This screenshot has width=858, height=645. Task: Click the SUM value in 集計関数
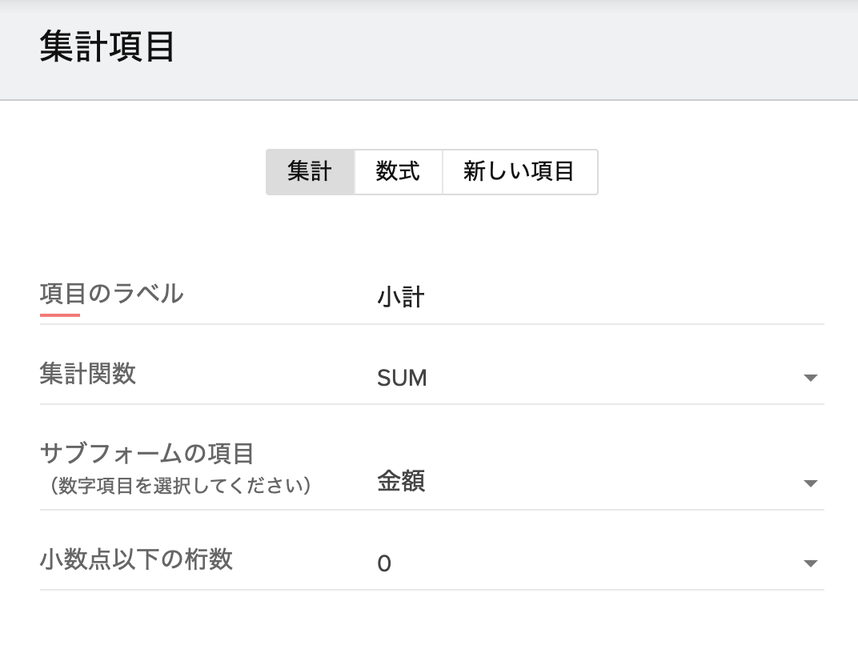click(x=402, y=378)
